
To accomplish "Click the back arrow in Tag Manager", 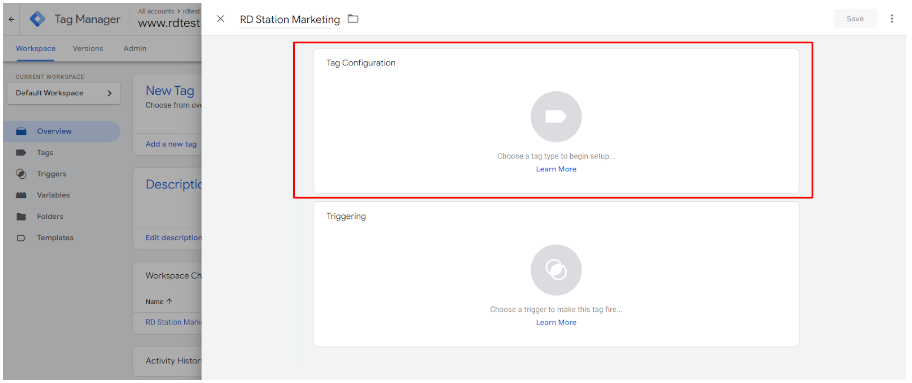I will point(12,19).
